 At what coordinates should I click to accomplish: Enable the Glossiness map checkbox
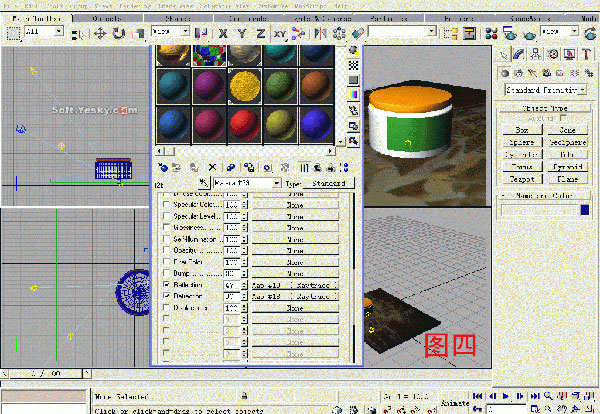(x=166, y=227)
